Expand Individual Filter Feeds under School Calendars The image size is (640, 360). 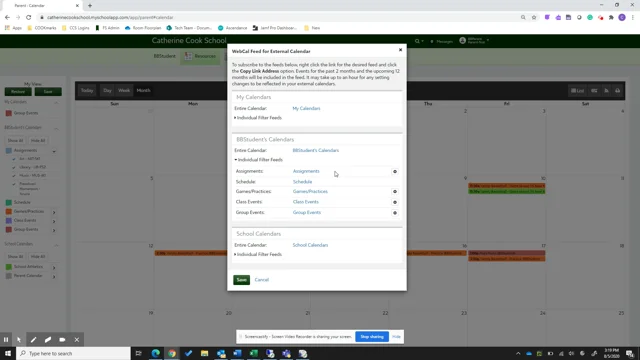pyautogui.click(x=258, y=255)
